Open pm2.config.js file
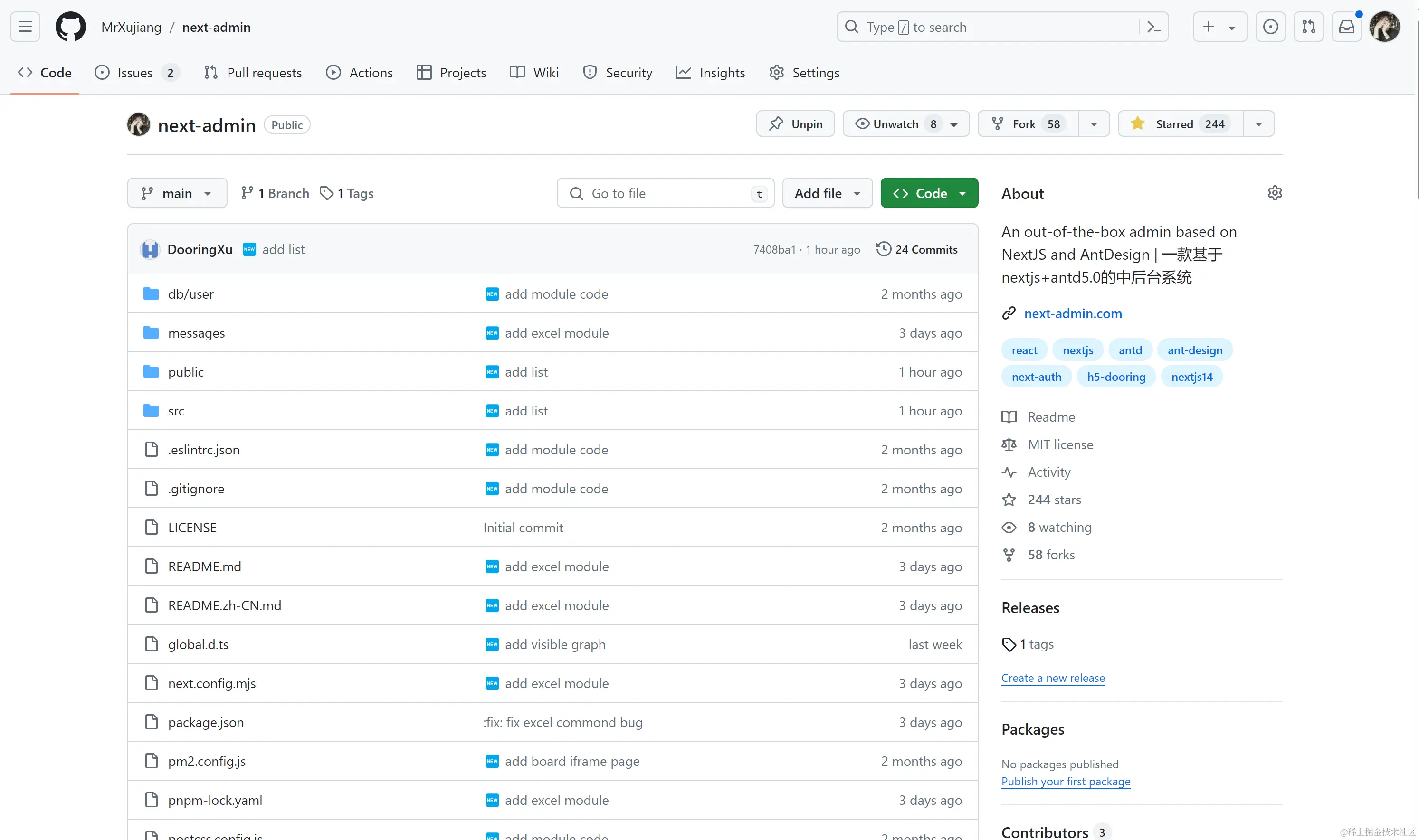Image resolution: width=1419 pixels, height=840 pixels. tap(207, 761)
